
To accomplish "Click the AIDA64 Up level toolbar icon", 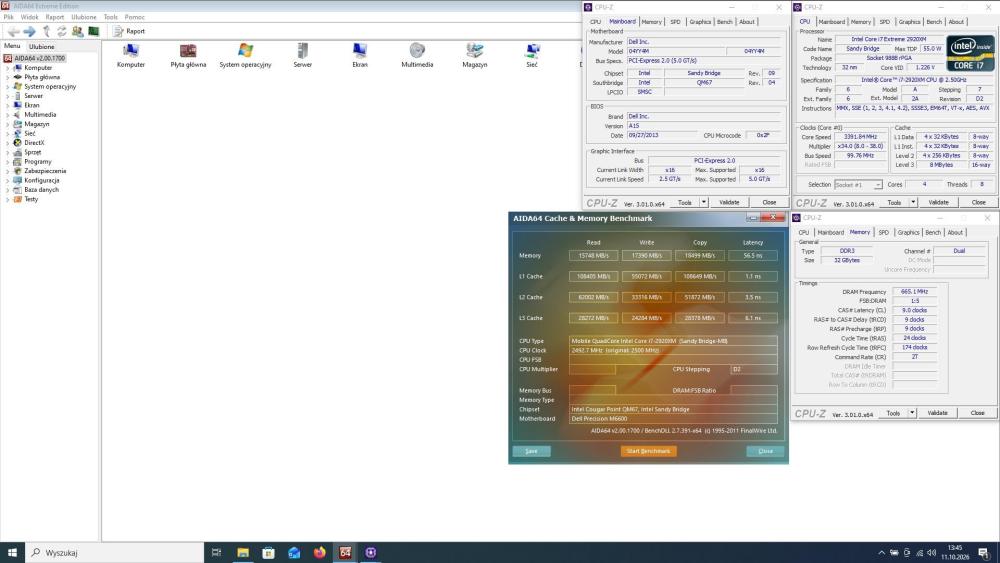I will click(46, 31).
